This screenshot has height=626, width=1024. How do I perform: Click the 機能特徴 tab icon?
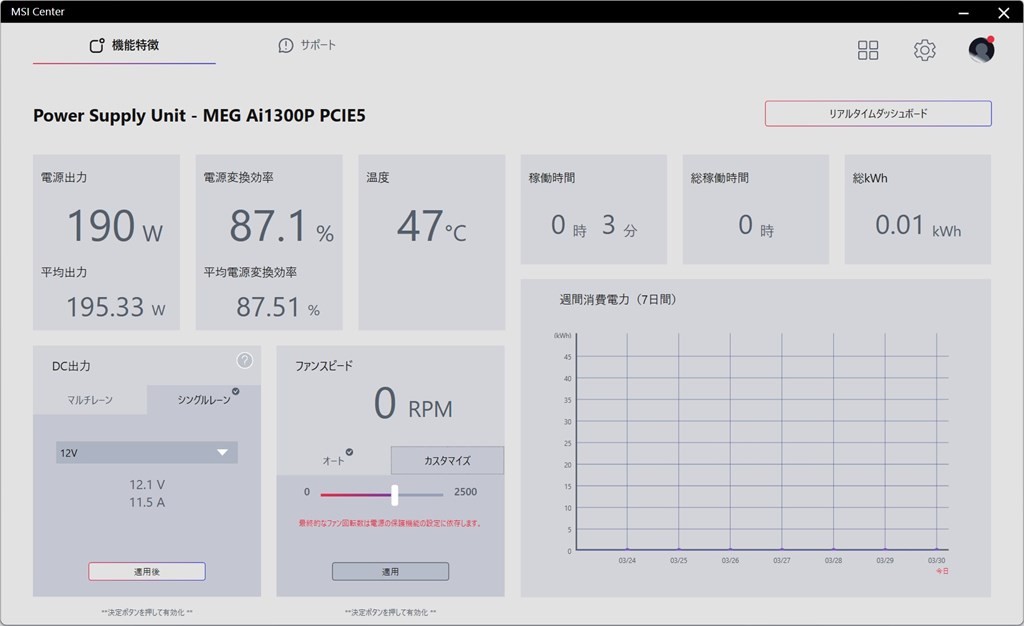coord(97,45)
